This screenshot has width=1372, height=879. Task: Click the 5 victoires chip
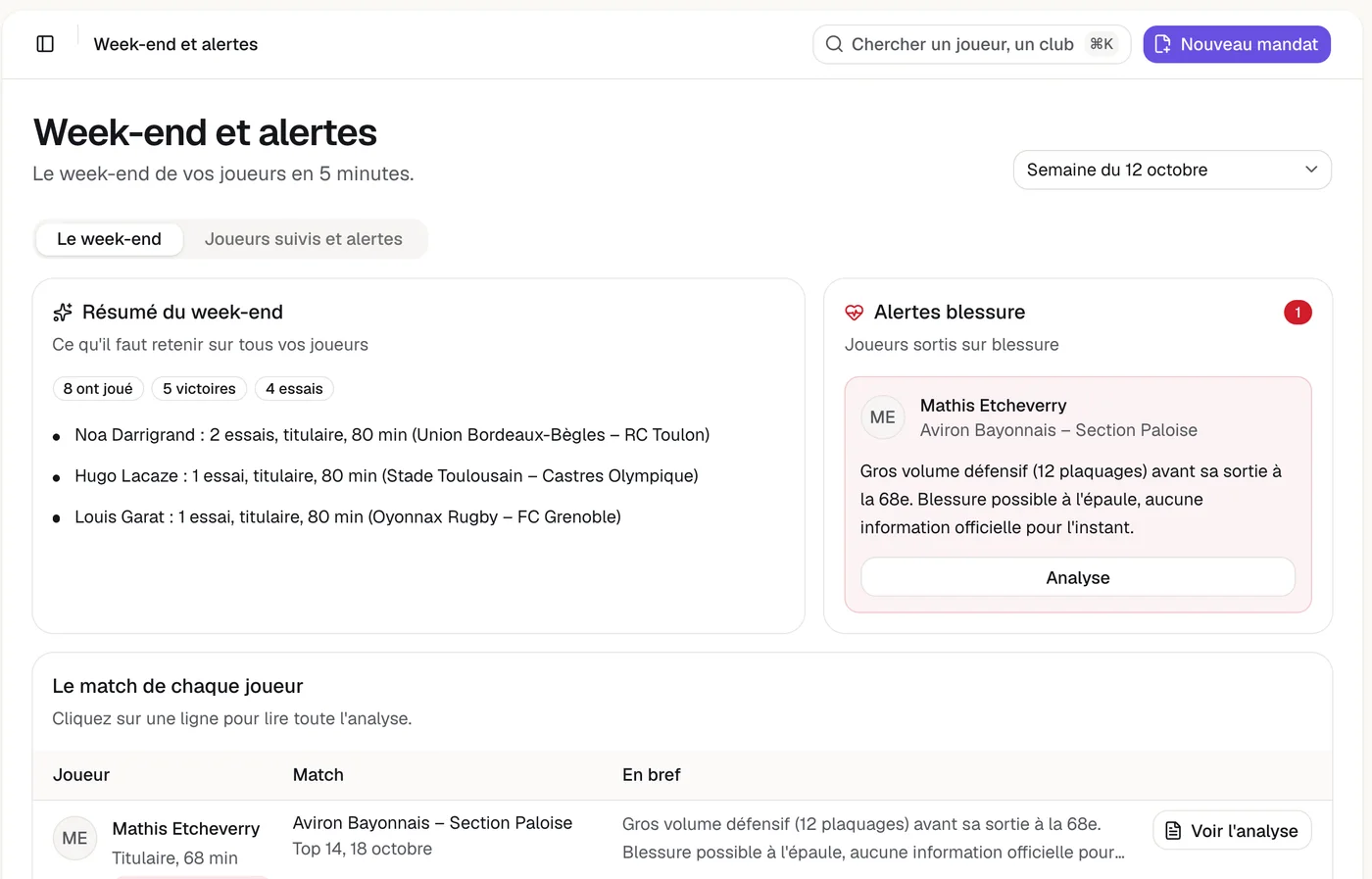[x=199, y=389]
